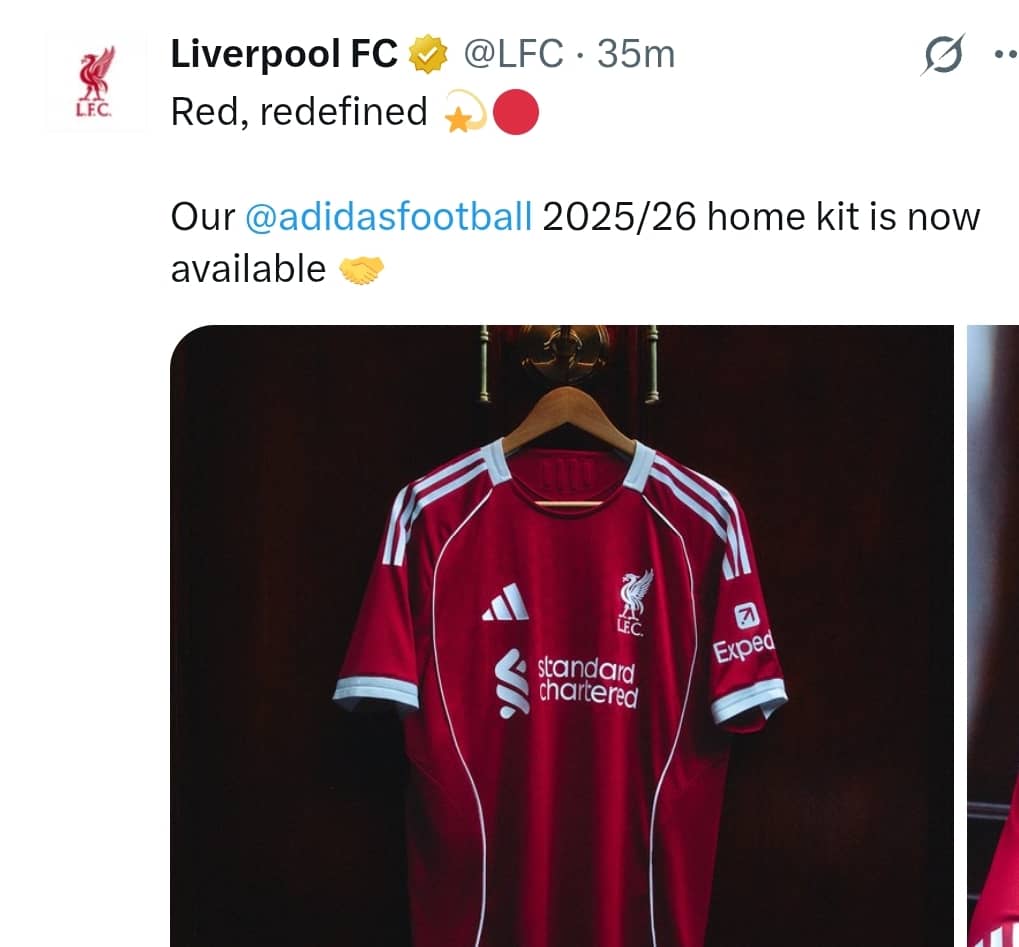Open the Liverpool FC profile avatar

pos(96,83)
